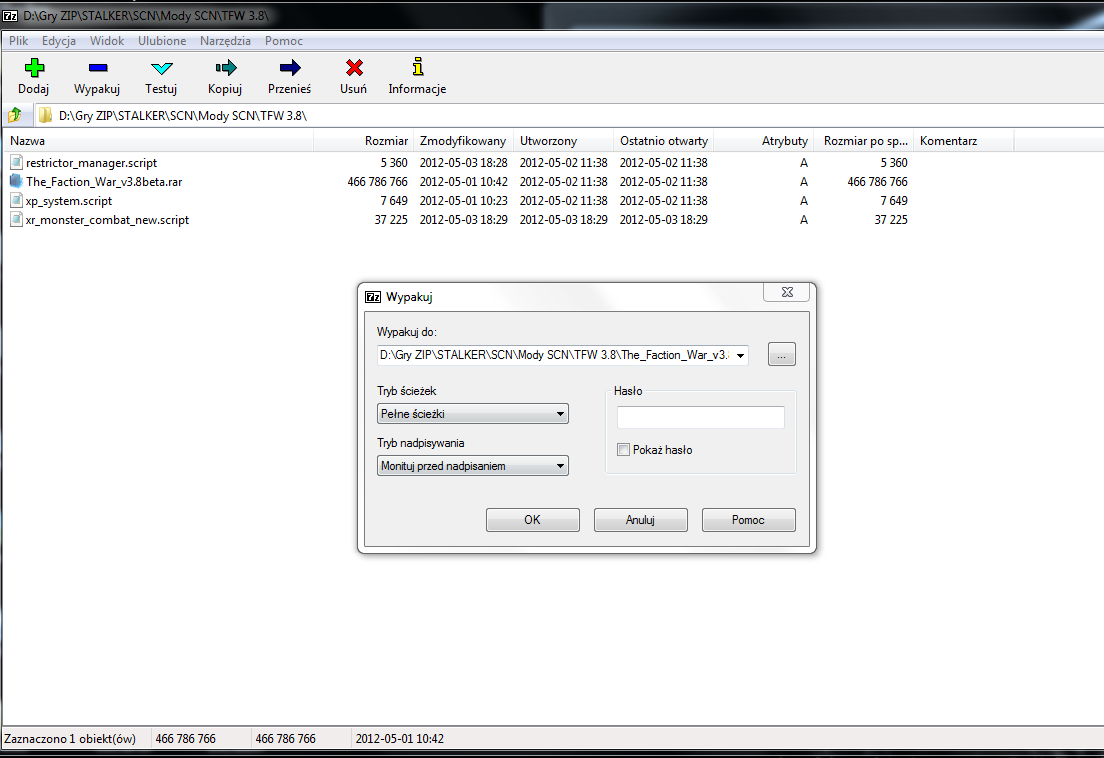Image resolution: width=1104 pixels, height=758 pixels.
Task: Click modified date 2012-05-01 10:23
Action: tap(463, 201)
